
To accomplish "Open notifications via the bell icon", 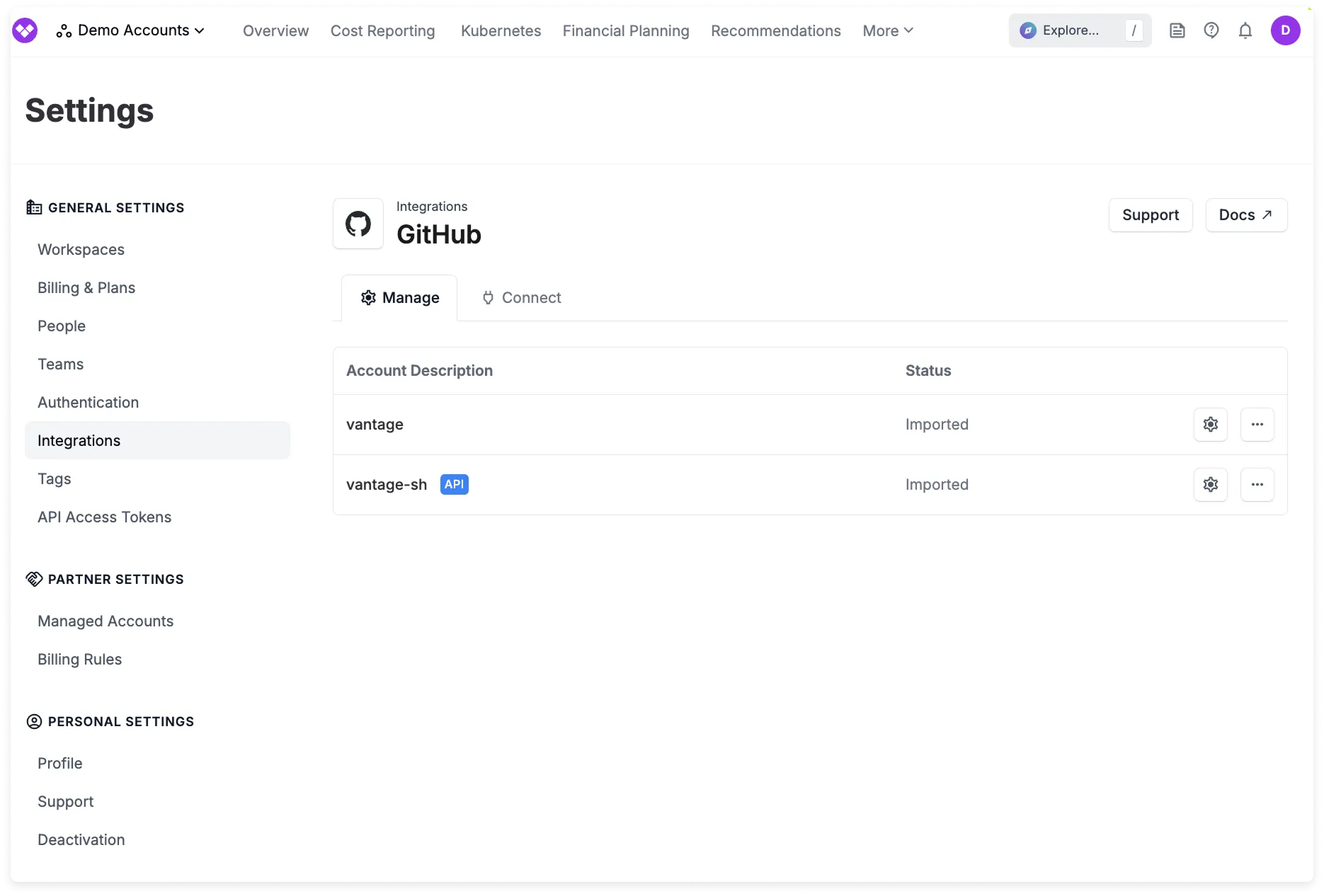I will tap(1245, 30).
